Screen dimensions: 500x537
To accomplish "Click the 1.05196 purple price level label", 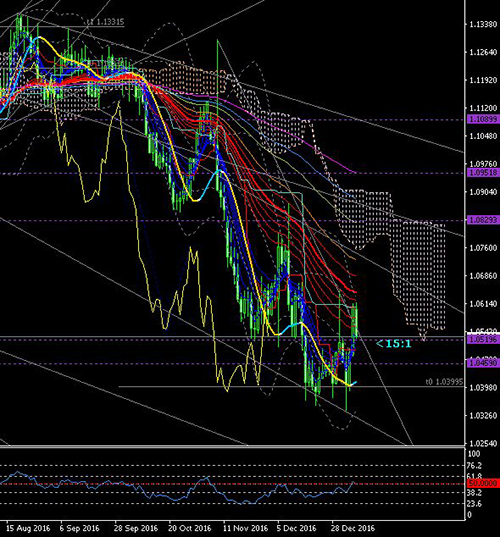I will [483, 339].
